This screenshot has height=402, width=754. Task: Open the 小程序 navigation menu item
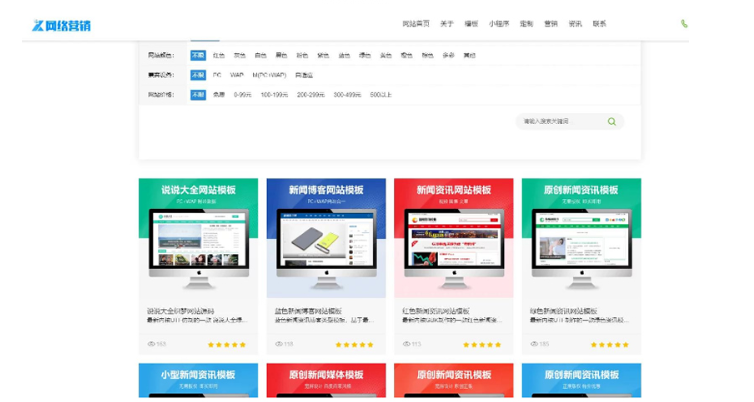pos(498,24)
